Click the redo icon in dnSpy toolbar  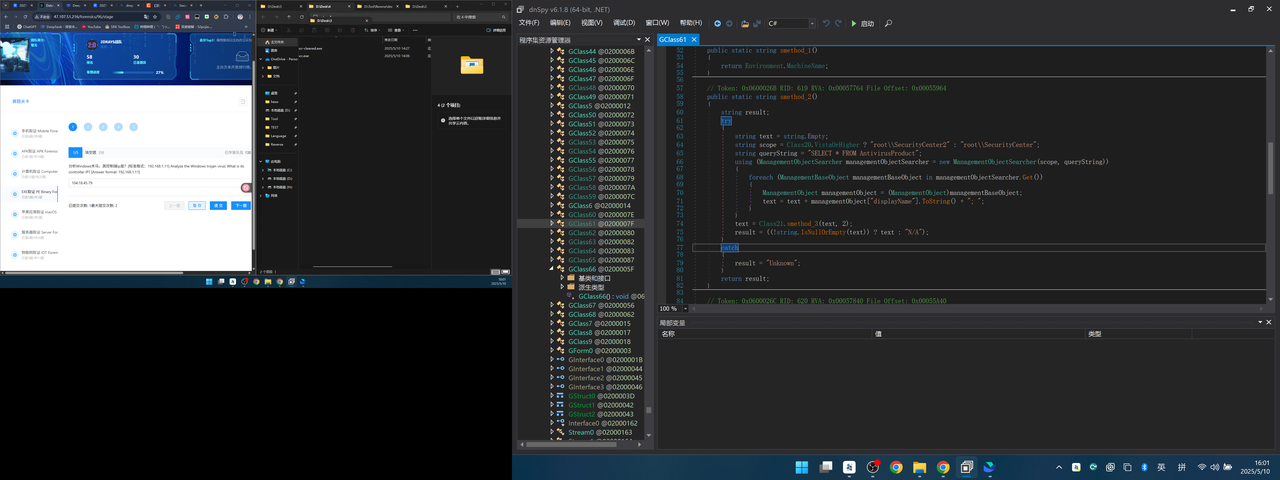(x=838, y=23)
